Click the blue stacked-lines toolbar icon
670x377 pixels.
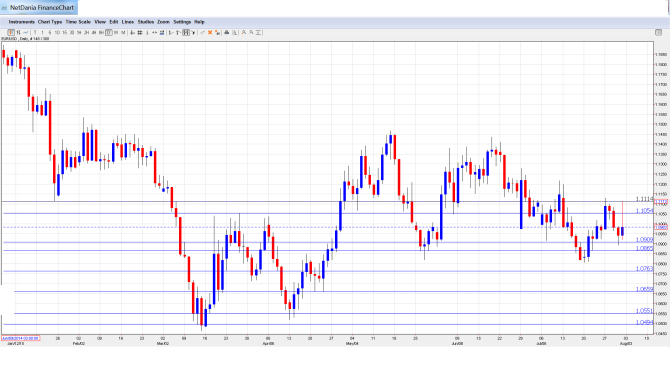162,32
